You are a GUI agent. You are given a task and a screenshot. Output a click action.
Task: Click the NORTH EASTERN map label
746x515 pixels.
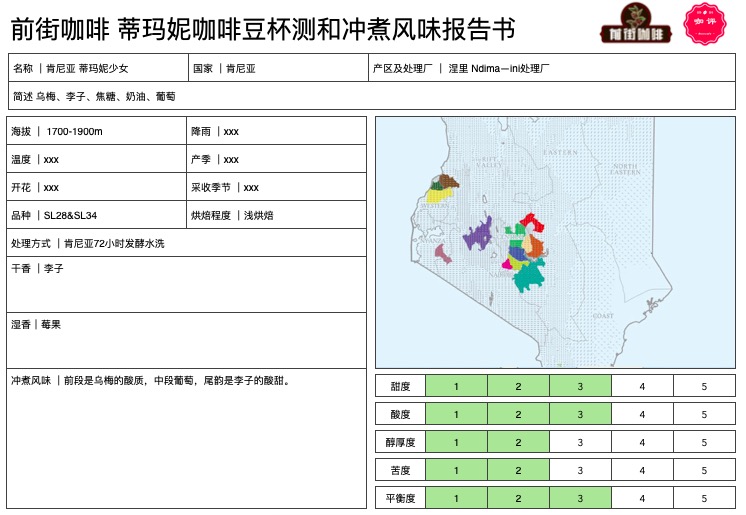pyautogui.click(x=625, y=169)
